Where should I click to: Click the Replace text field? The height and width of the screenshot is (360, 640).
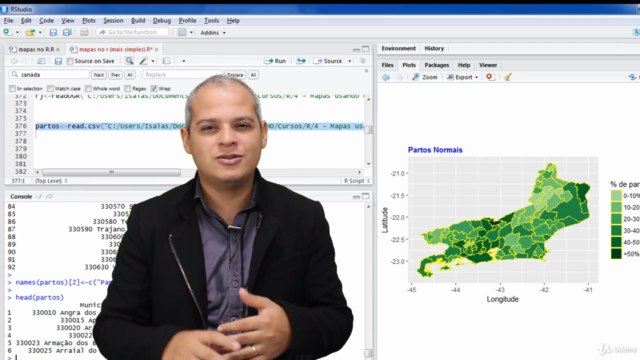coord(182,75)
